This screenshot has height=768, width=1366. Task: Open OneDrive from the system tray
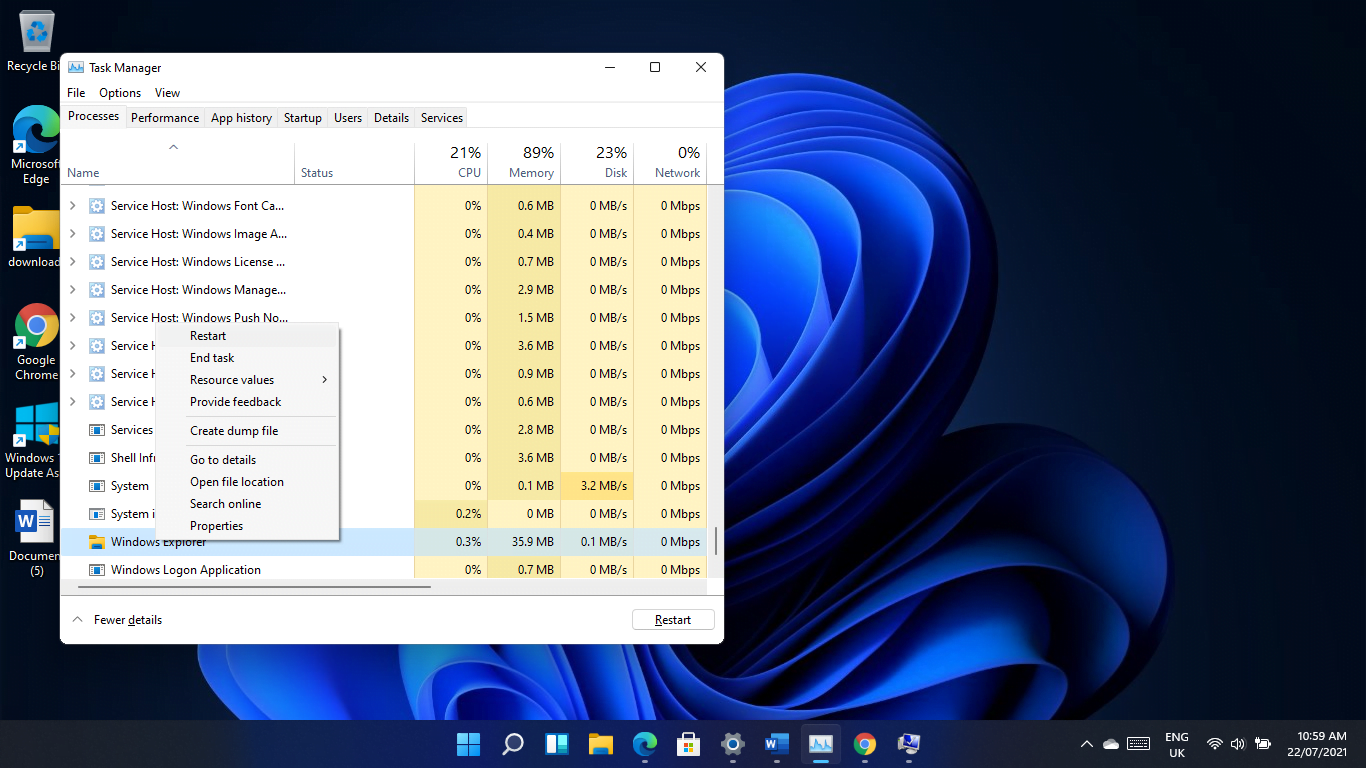pyautogui.click(x=1110, y=744)
